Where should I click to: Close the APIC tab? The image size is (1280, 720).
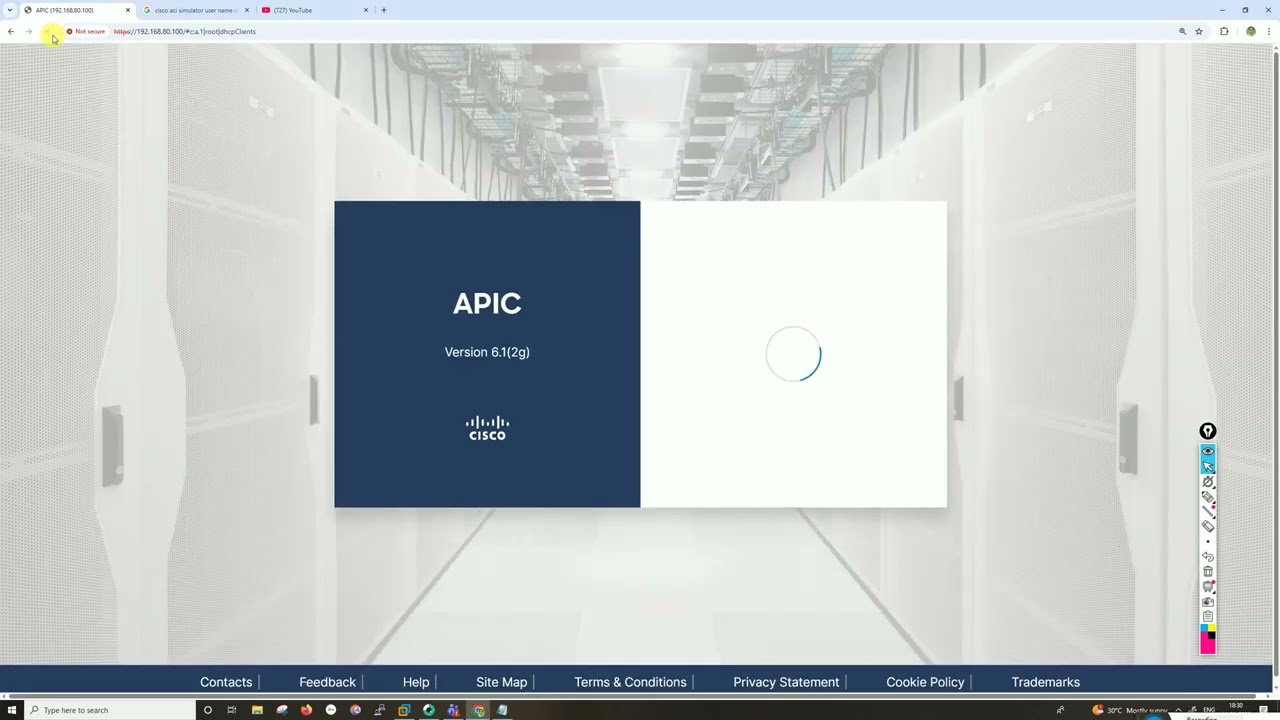[128, 10]
